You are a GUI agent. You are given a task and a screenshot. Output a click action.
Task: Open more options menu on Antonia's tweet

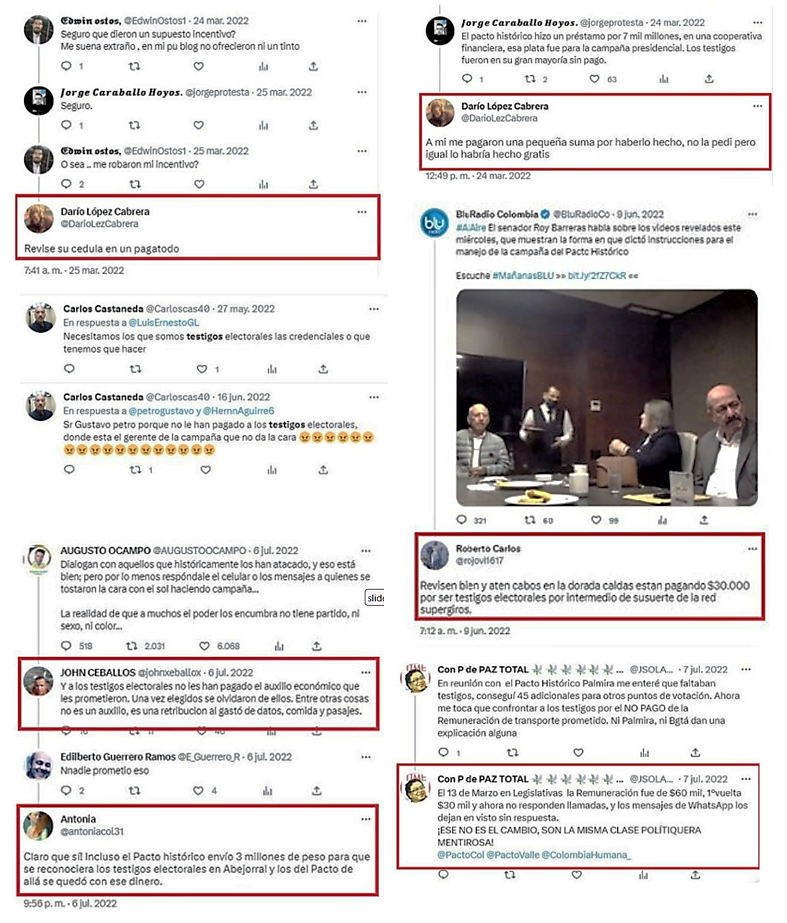pos(366,819)
